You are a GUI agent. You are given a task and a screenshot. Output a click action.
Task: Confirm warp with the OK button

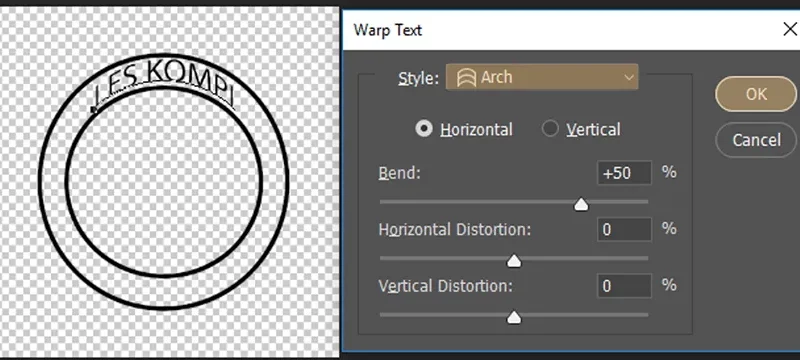pyautogui.click(x=756, y=94)
